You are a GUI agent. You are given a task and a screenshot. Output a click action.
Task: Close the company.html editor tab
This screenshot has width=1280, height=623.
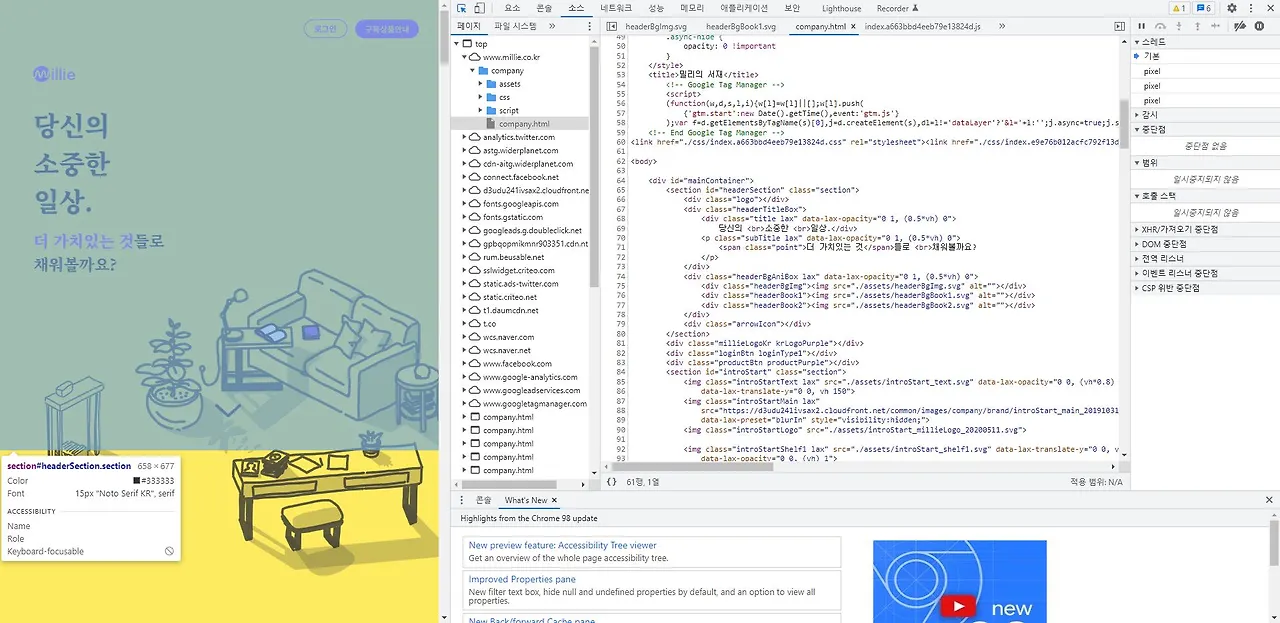(x=854, y=26)
